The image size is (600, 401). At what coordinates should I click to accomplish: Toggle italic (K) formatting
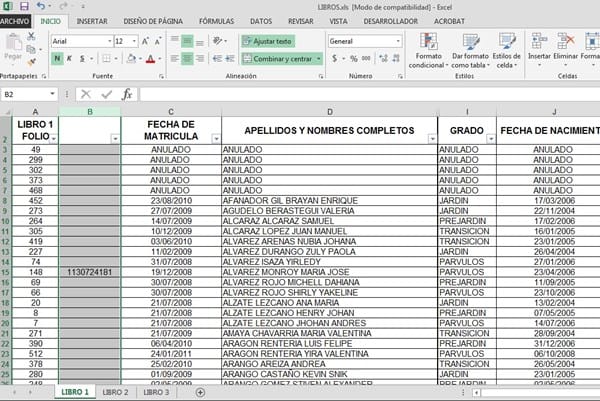[x=70, y=59]
